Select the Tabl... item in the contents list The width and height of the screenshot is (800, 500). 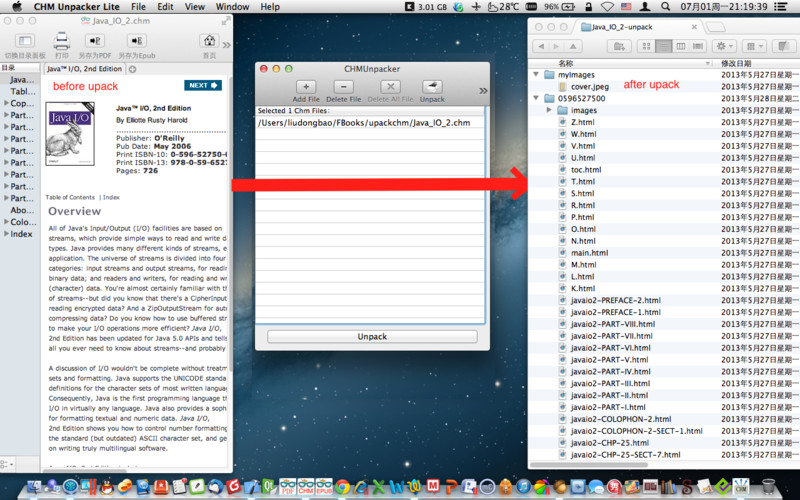23,91
